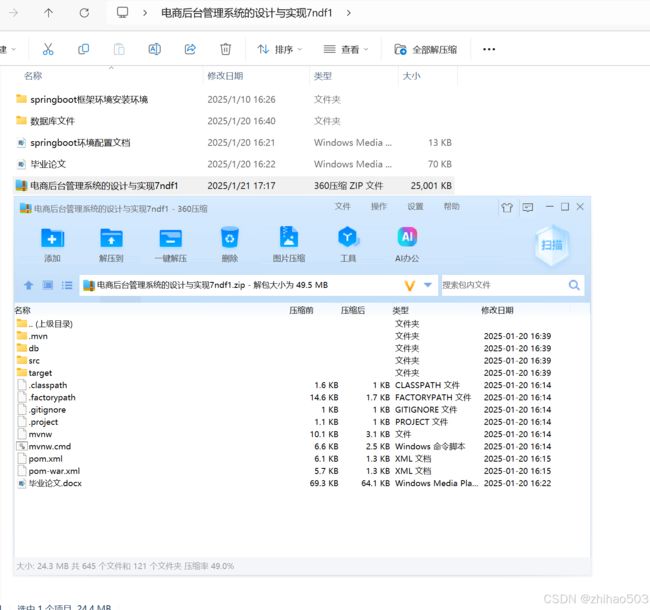Screen dimensions: 650x610
Task: Open the three-dot more options menu
Action: click(489, 49)
